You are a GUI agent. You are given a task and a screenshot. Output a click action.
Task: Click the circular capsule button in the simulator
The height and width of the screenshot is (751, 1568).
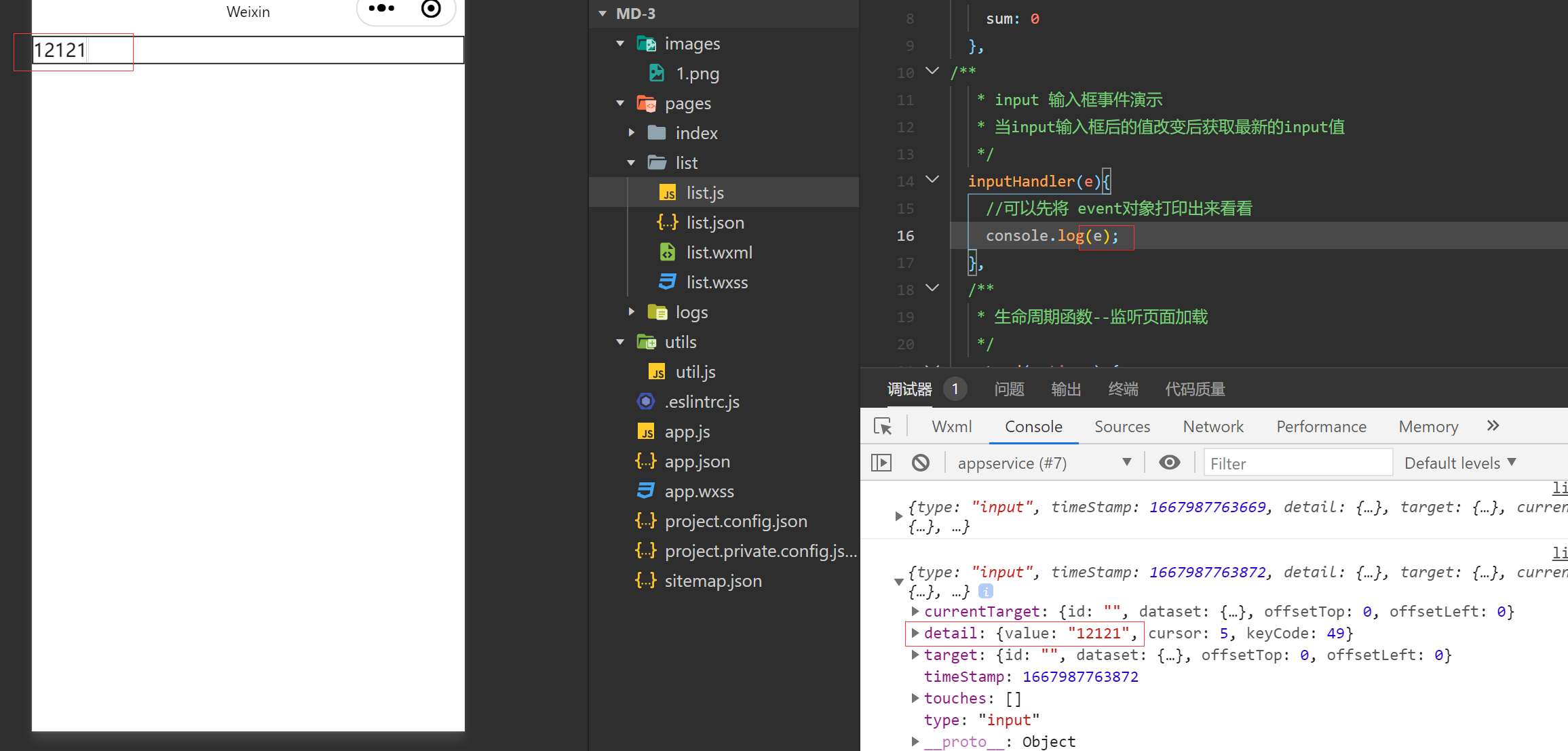click(431, 9)
